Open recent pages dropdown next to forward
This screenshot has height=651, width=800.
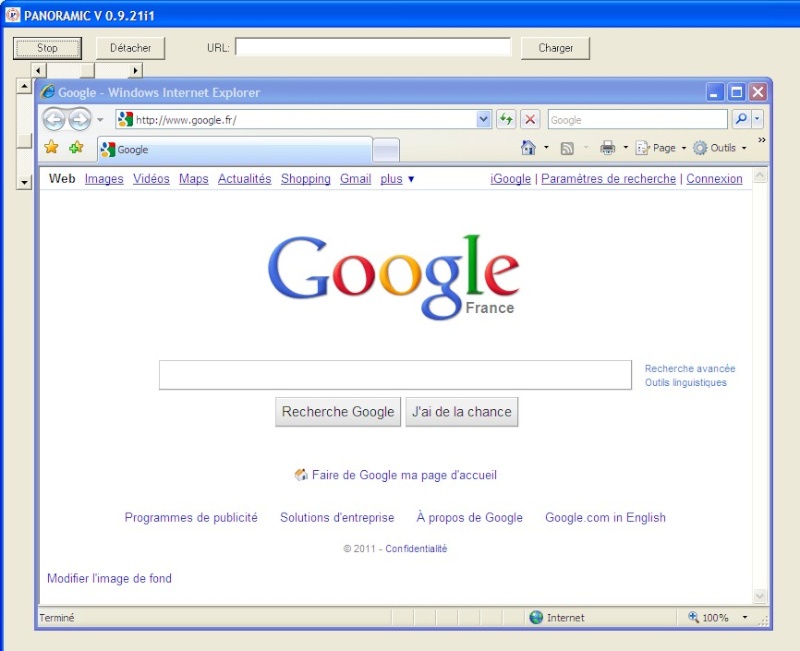pyautogui.click(x=100, y=120)
